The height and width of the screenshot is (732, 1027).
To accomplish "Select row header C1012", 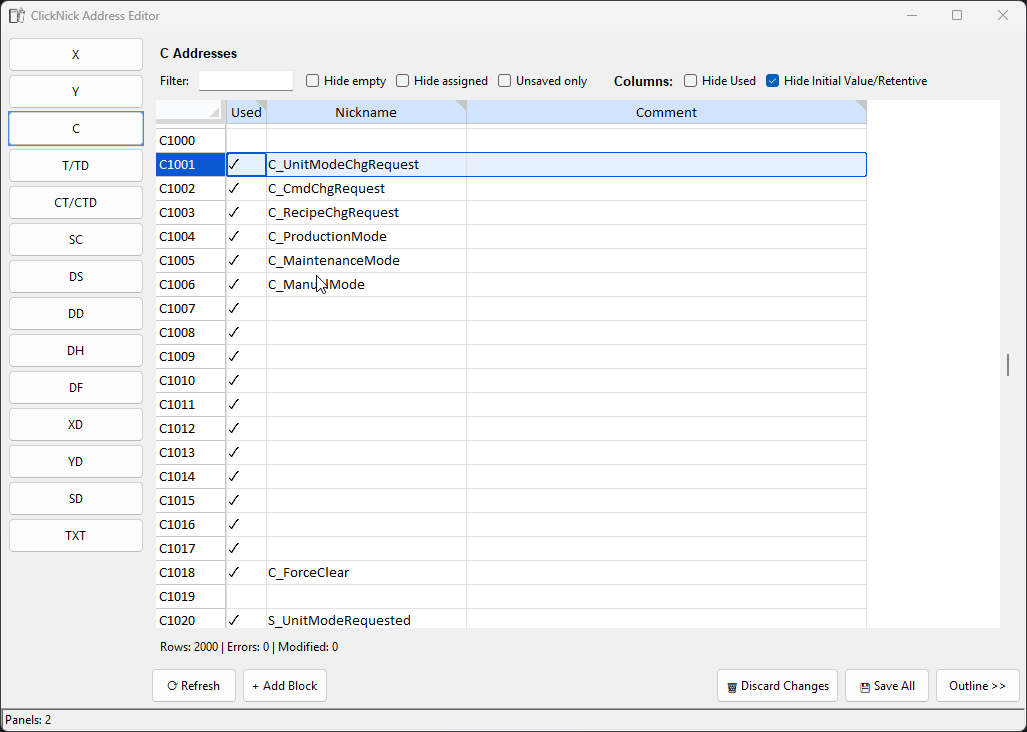I will click(x=191, y=428).
